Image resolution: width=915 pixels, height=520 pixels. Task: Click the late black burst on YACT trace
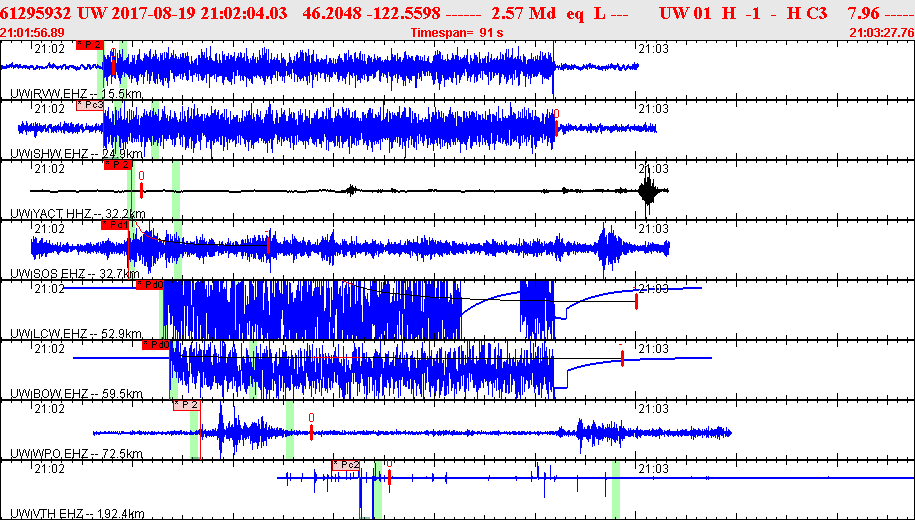(648, 191)
